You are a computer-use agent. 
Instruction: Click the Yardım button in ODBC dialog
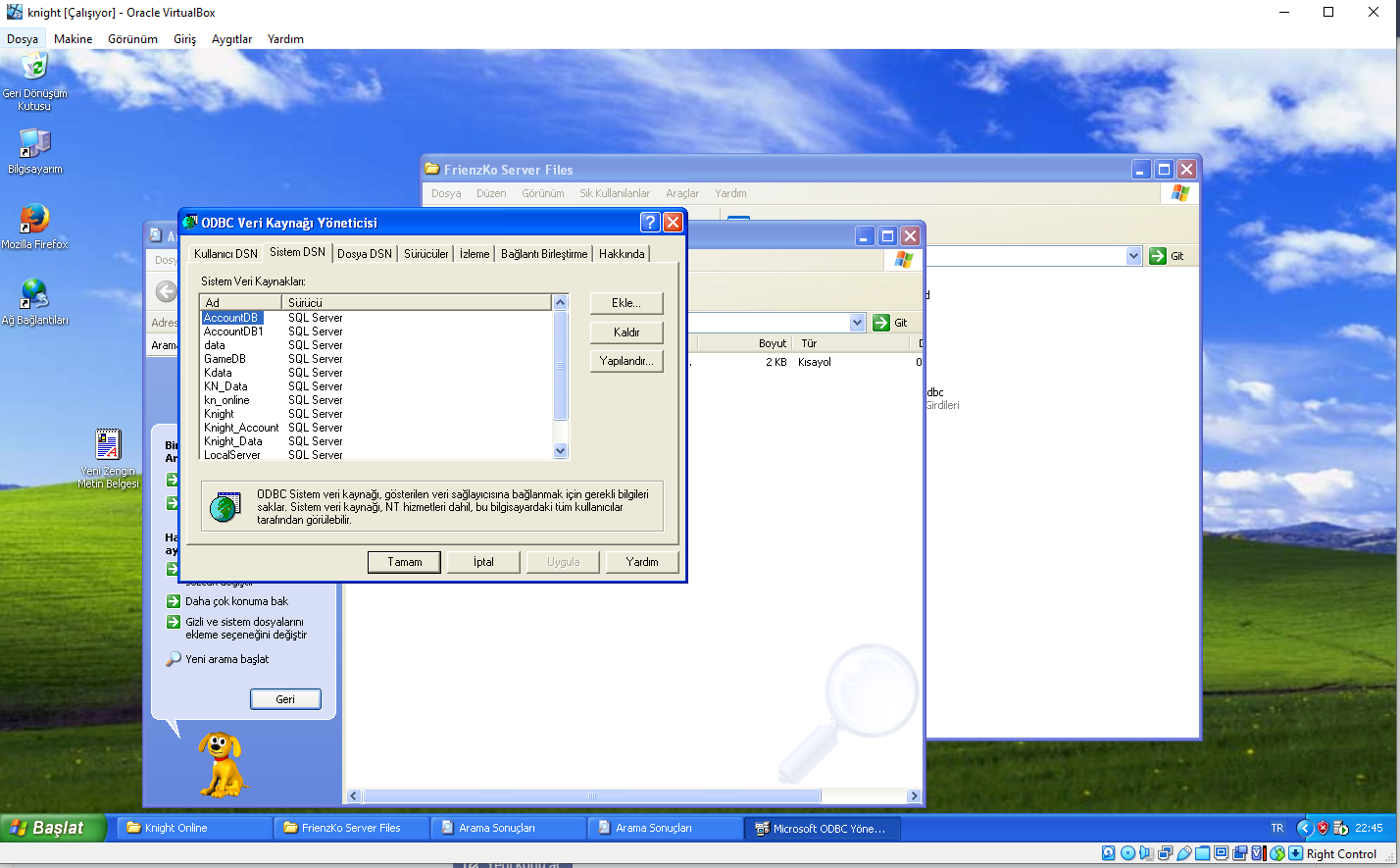(x=642, y=562)
